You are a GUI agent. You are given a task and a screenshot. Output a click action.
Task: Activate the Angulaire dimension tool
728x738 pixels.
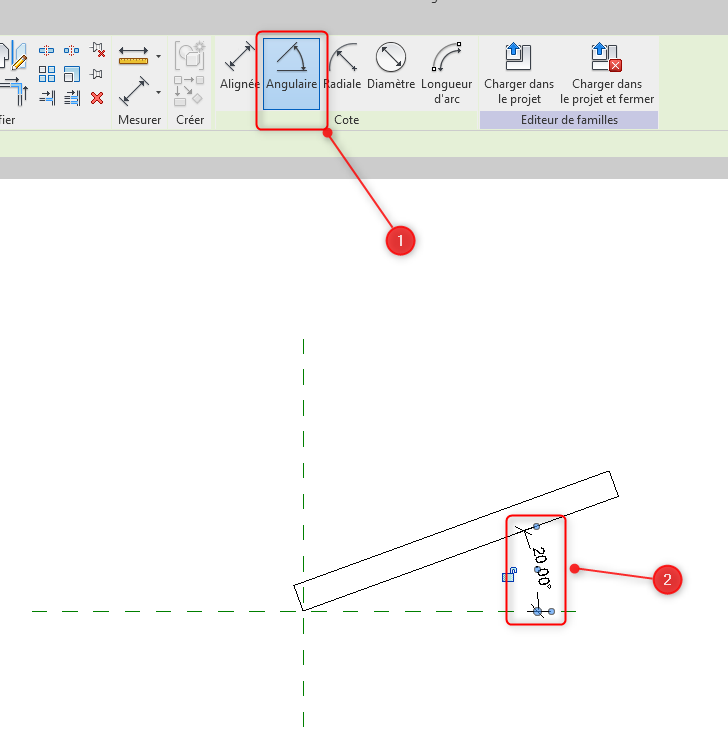pos(291,72)
